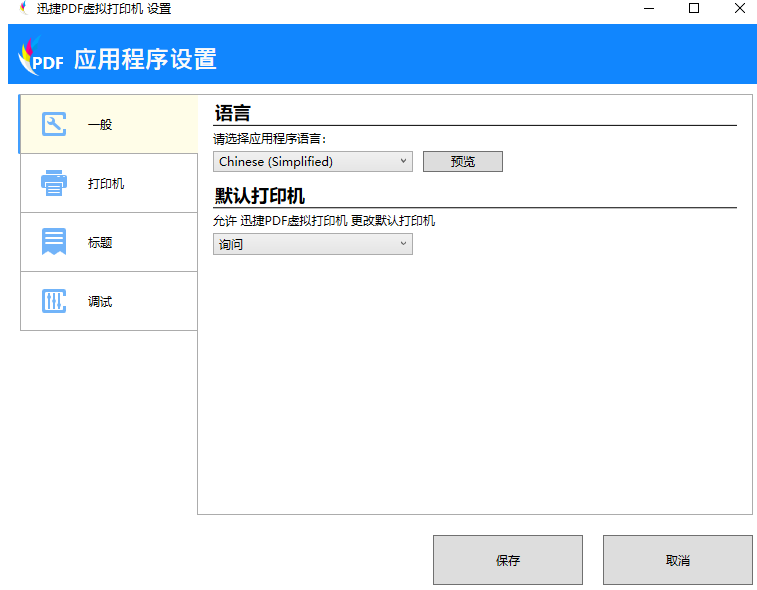This screenshot has height=590, width=757.
Task: Click the 请选择应用程序语言 label
Action: (x=270, y=139)
